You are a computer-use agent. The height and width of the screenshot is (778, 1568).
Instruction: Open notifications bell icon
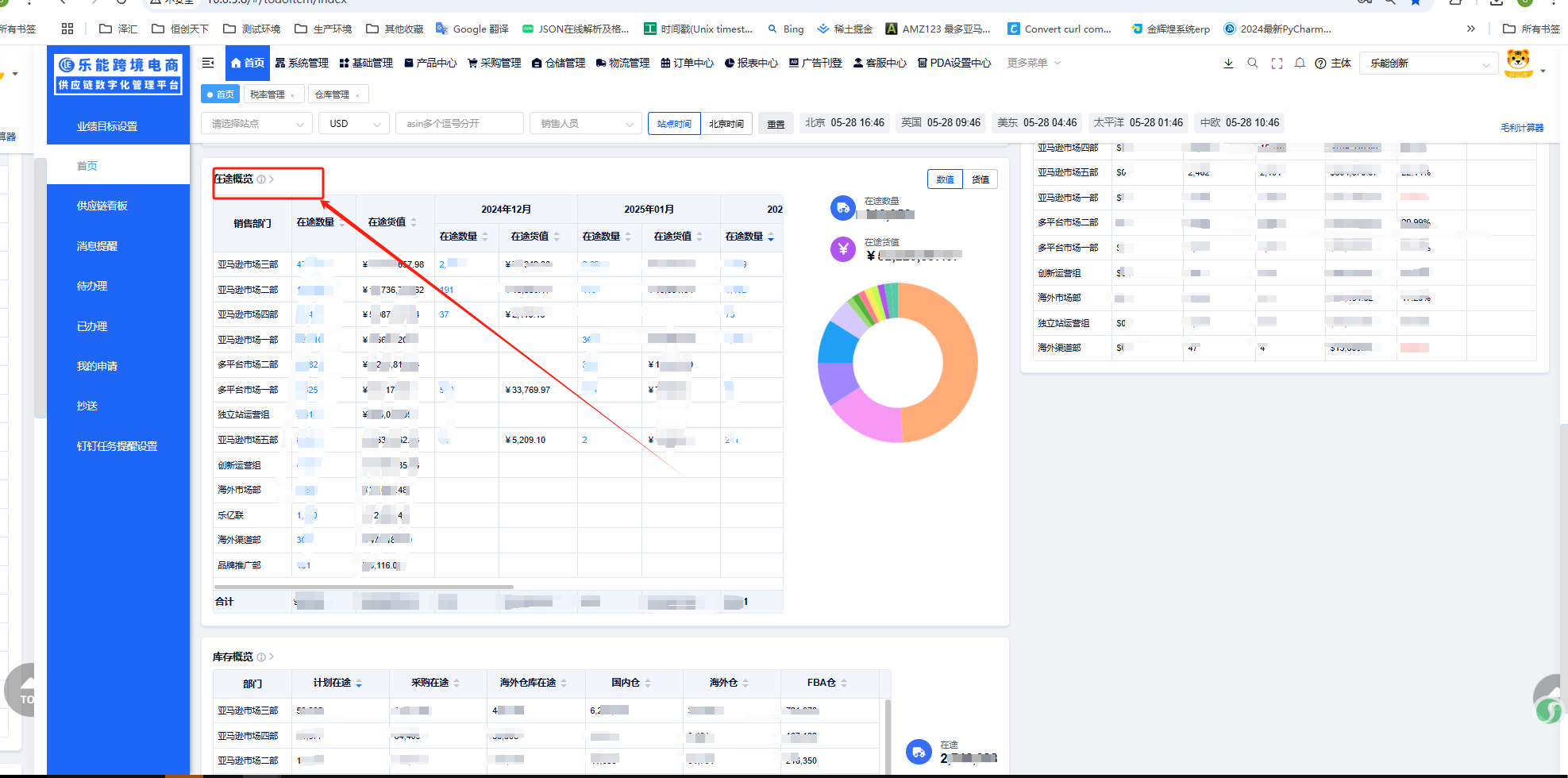click(1300, 64)
